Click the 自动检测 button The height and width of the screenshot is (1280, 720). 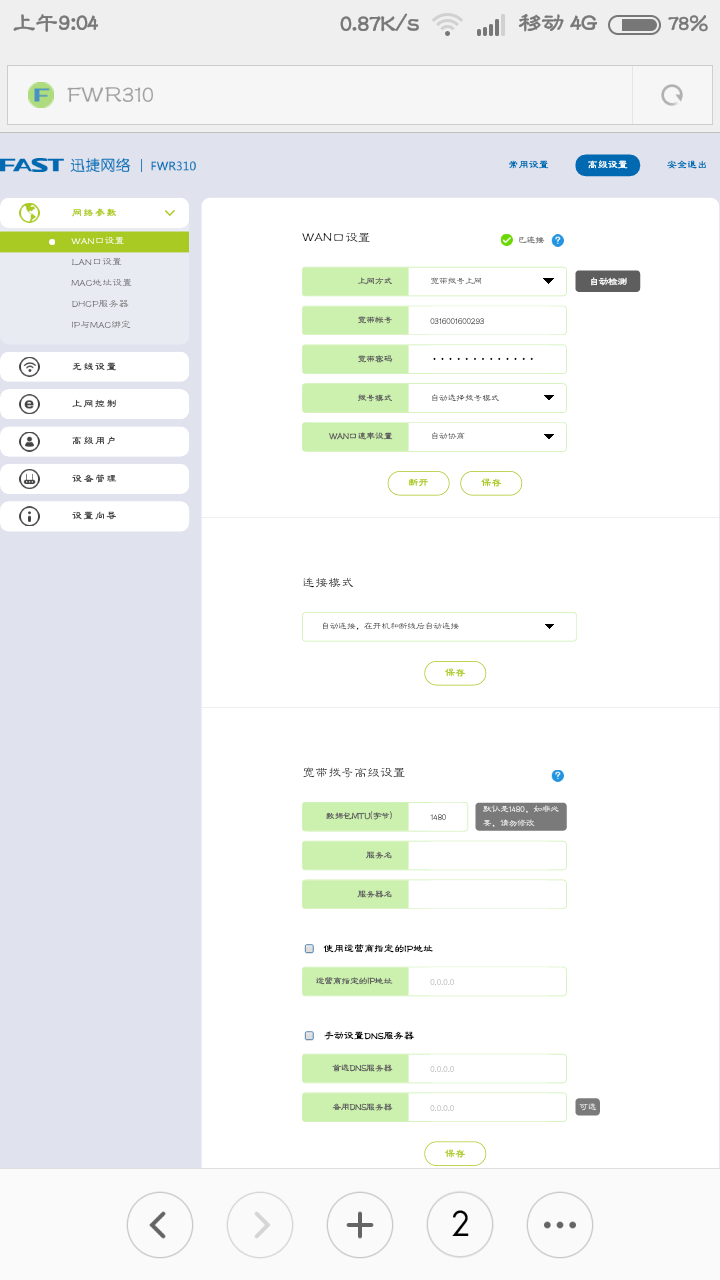point(608,282)
